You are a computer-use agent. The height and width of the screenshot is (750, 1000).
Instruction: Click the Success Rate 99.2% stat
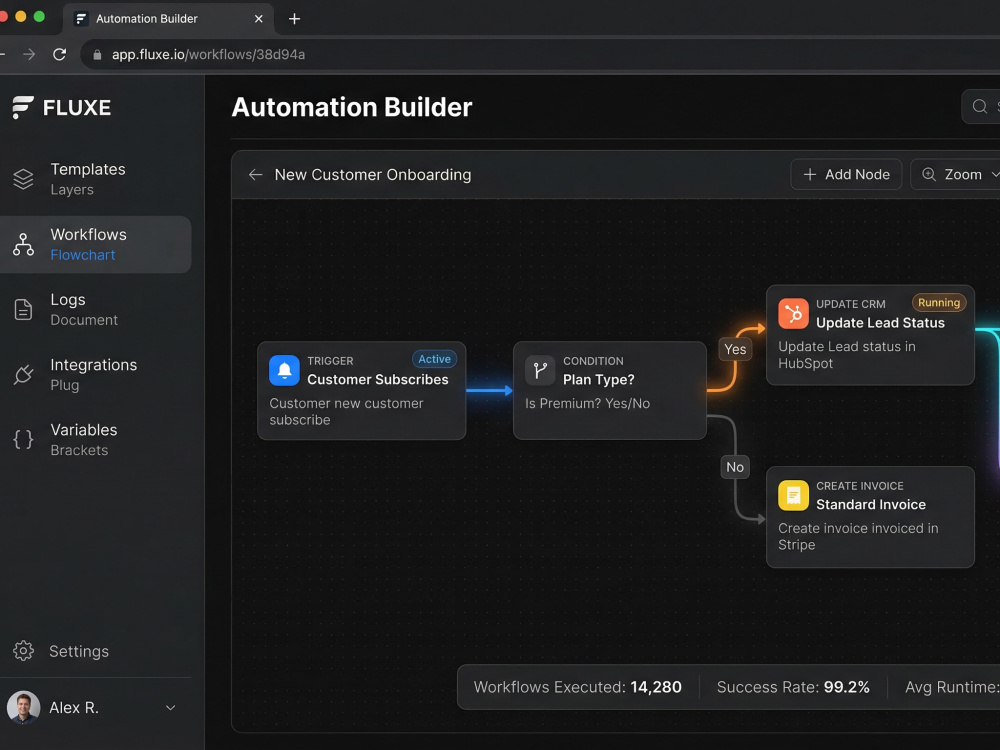tap(793, 687)
